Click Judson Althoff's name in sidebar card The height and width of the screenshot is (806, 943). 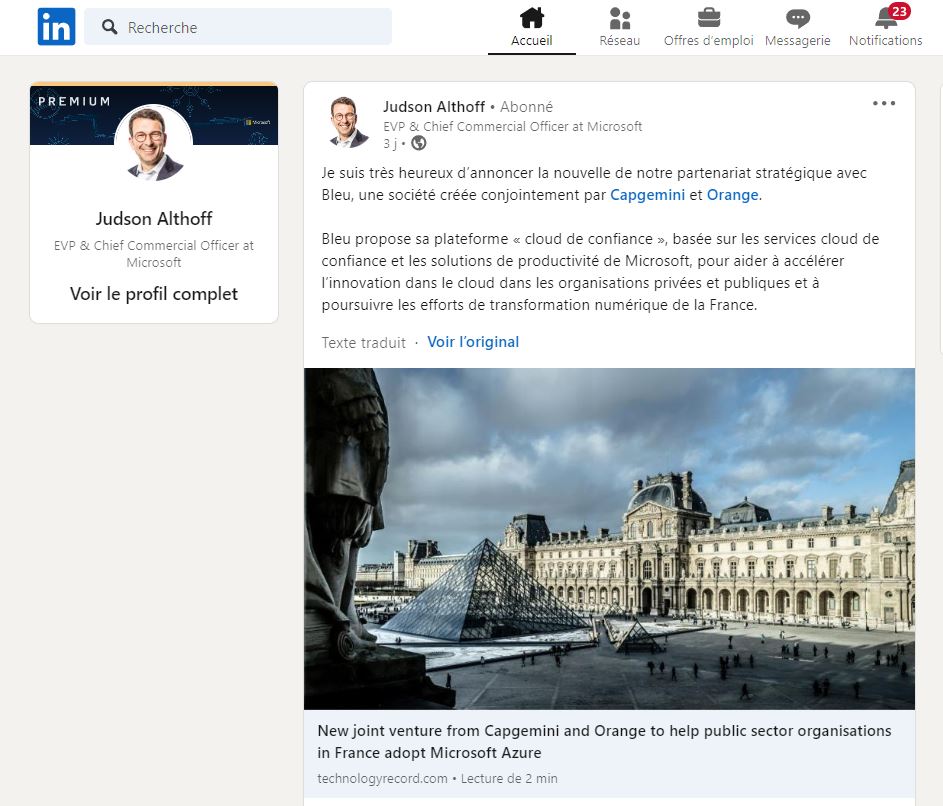pos(154,219)
